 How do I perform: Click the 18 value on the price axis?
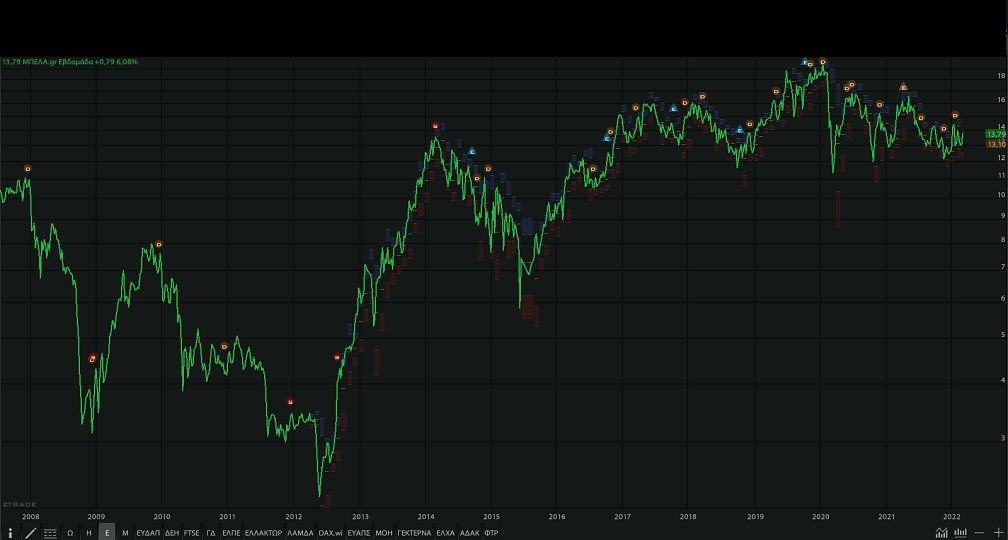(x=1001, y=76)
